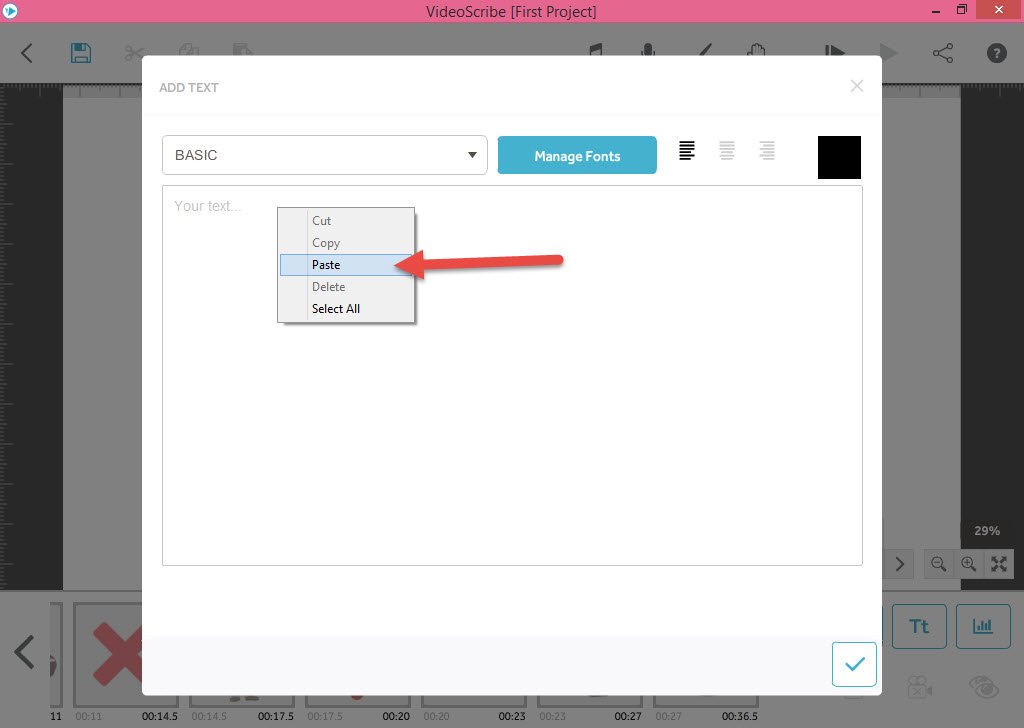Click the Tt add text button
The height and width of the screenshot is (728, 1024).
[x=919, y=626]
